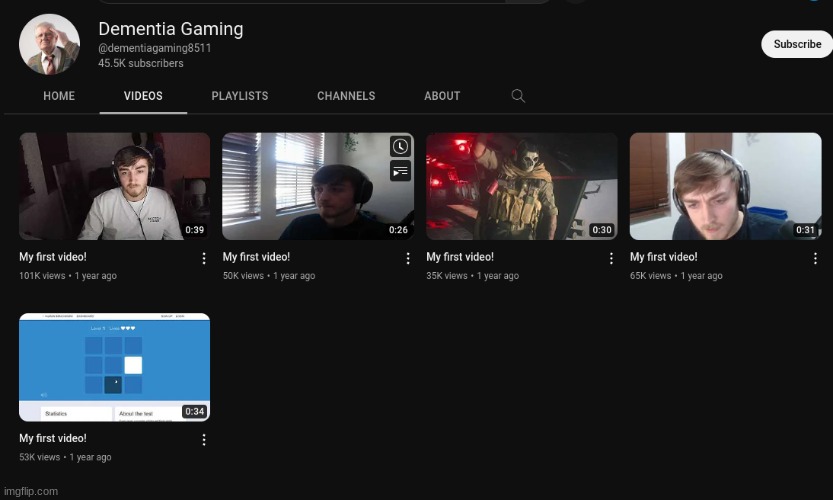
Task: Click the 0:31 duration badge
Action: [x=805, y=230]
